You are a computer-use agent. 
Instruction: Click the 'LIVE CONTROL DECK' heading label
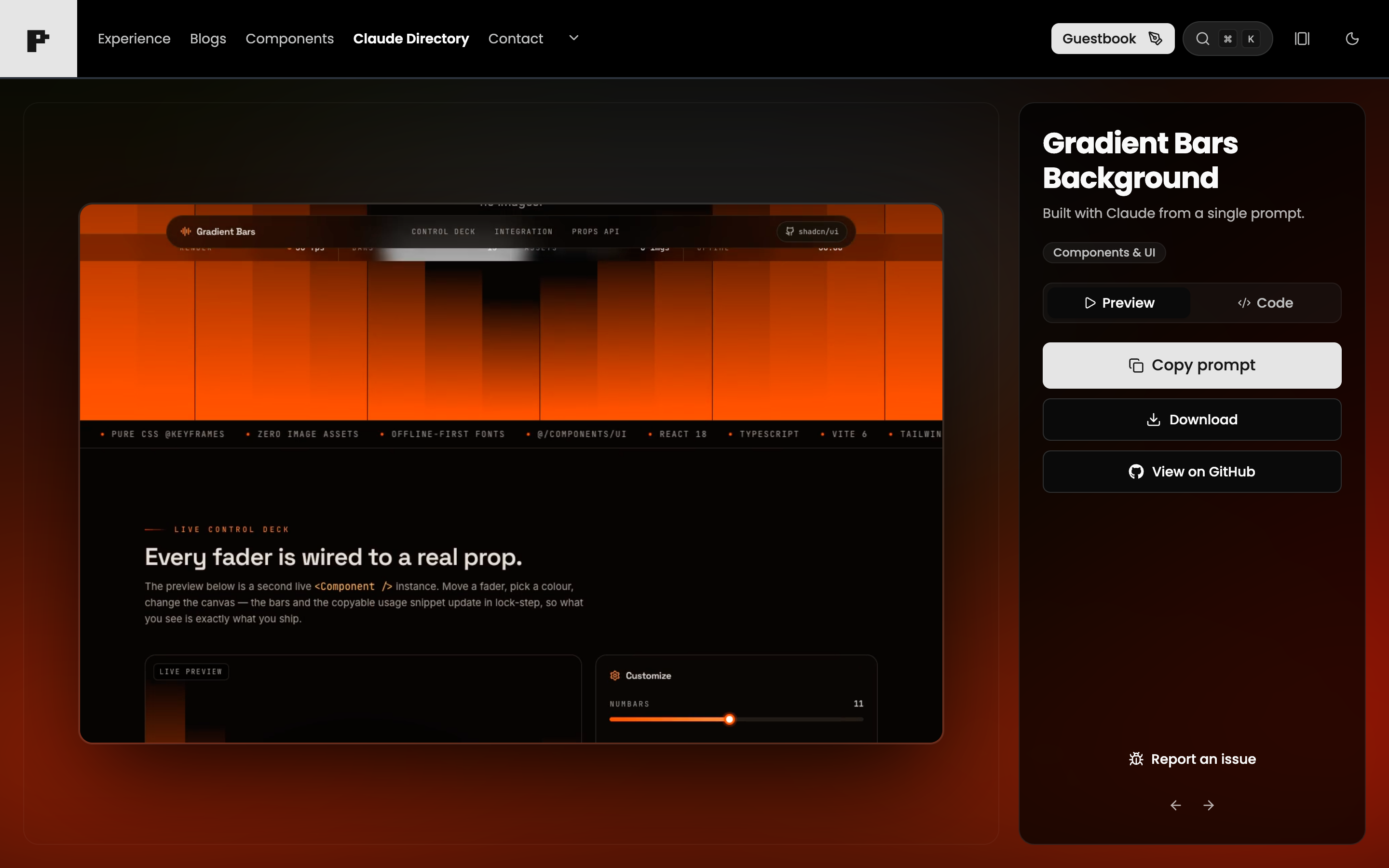tap(231, 529)
